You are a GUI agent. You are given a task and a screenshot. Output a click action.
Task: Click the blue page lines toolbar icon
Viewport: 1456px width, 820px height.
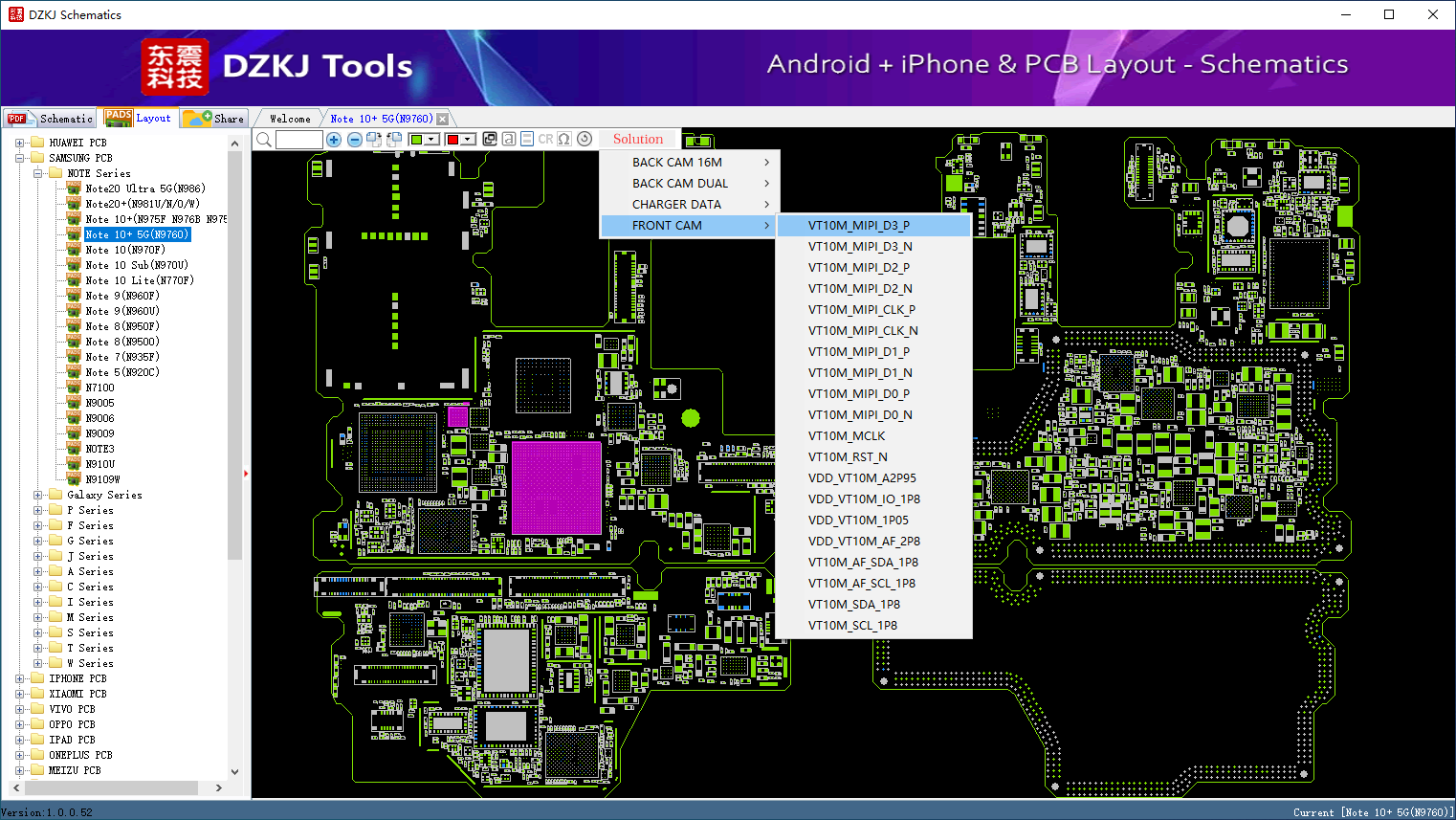click(x=527, y=139)
